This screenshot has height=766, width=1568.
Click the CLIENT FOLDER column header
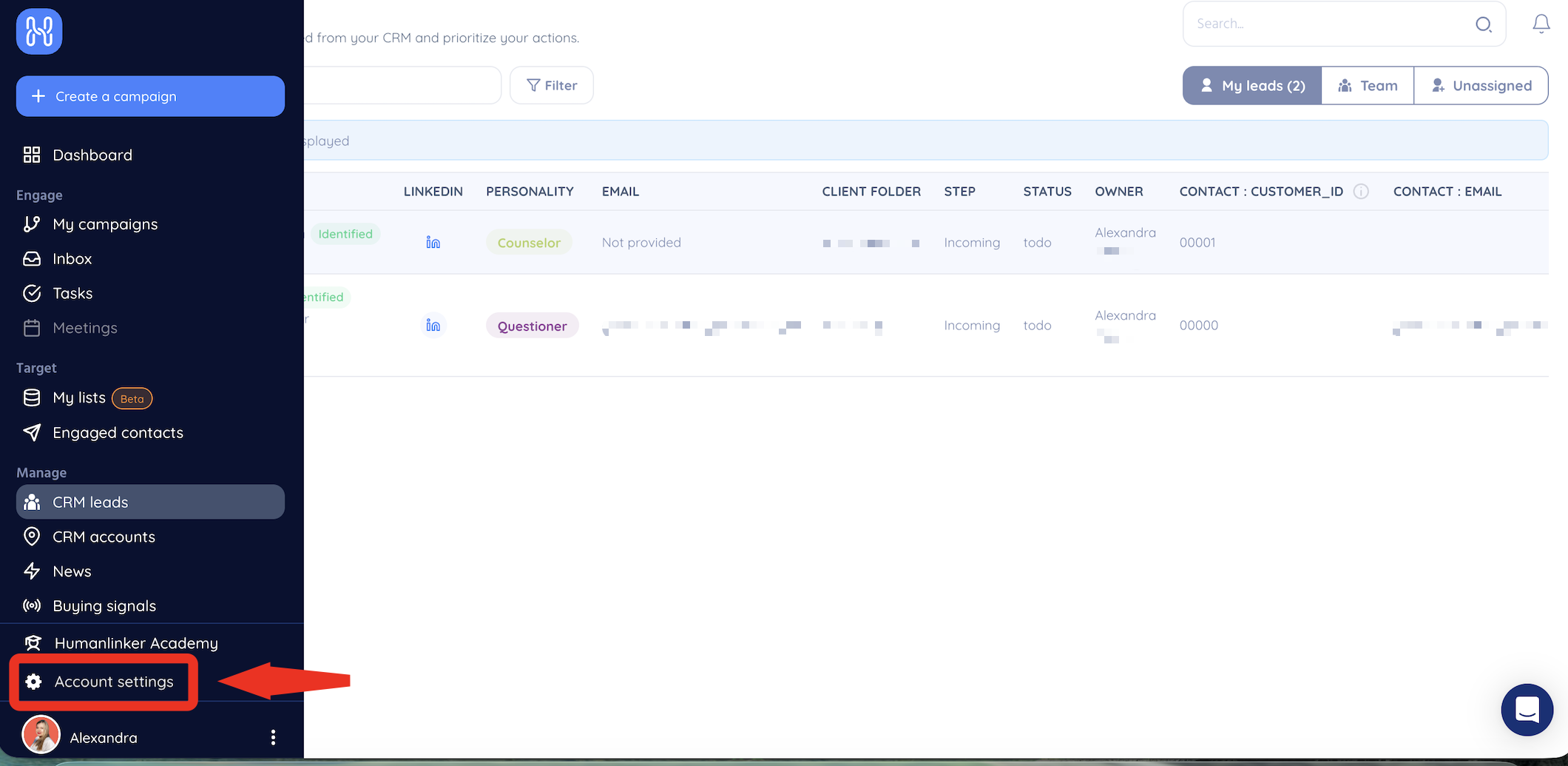[x=871, y=192]
